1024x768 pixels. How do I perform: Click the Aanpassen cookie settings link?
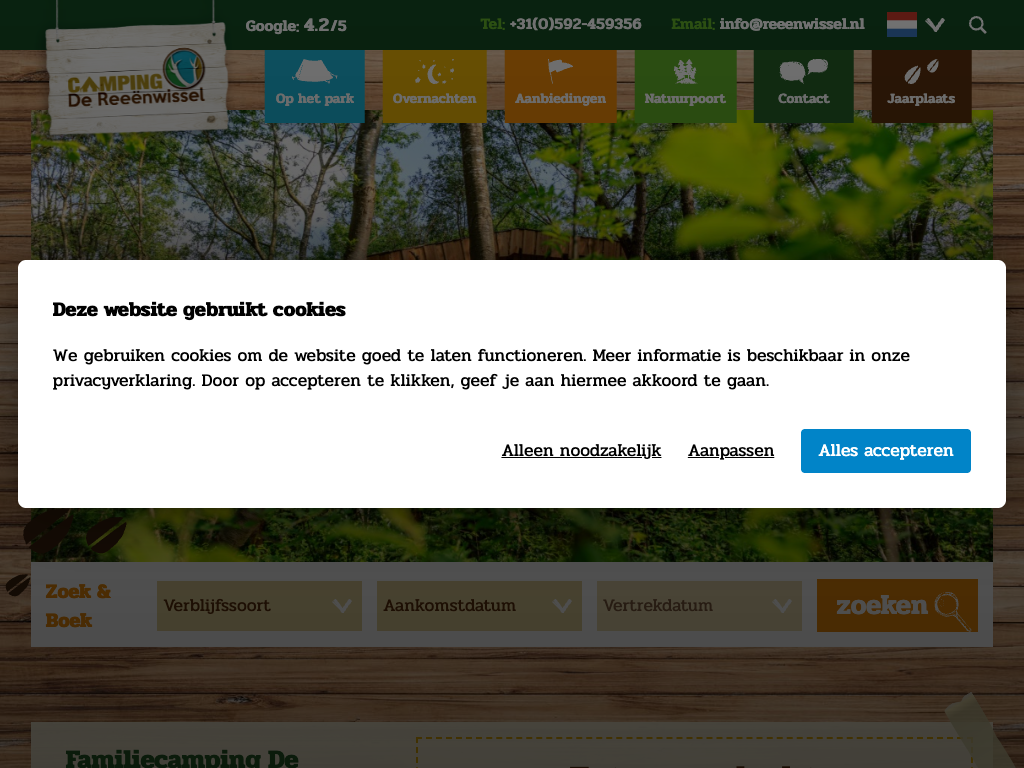[x=731, y=451]
